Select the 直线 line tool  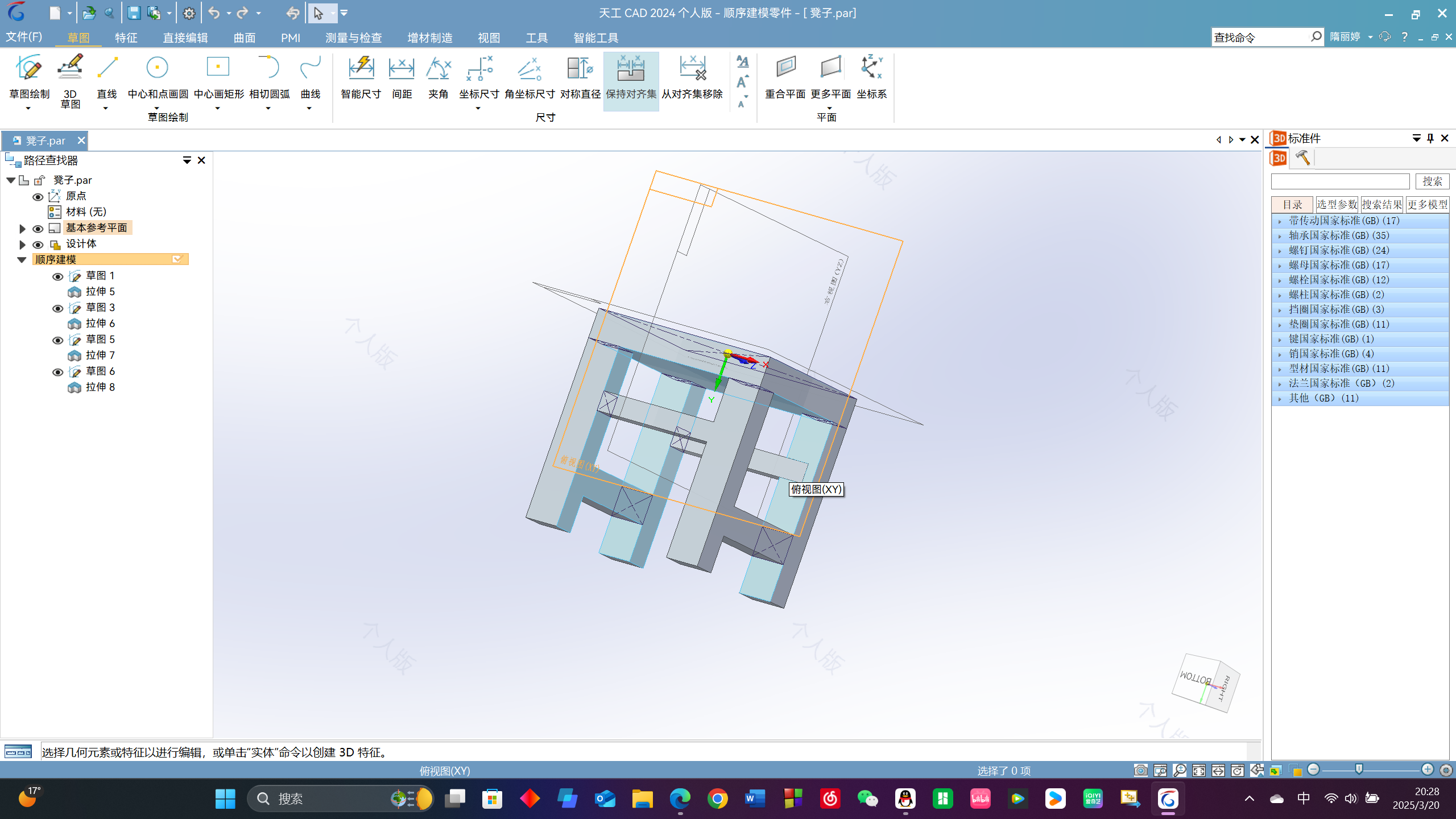click(x=106, y=77)
